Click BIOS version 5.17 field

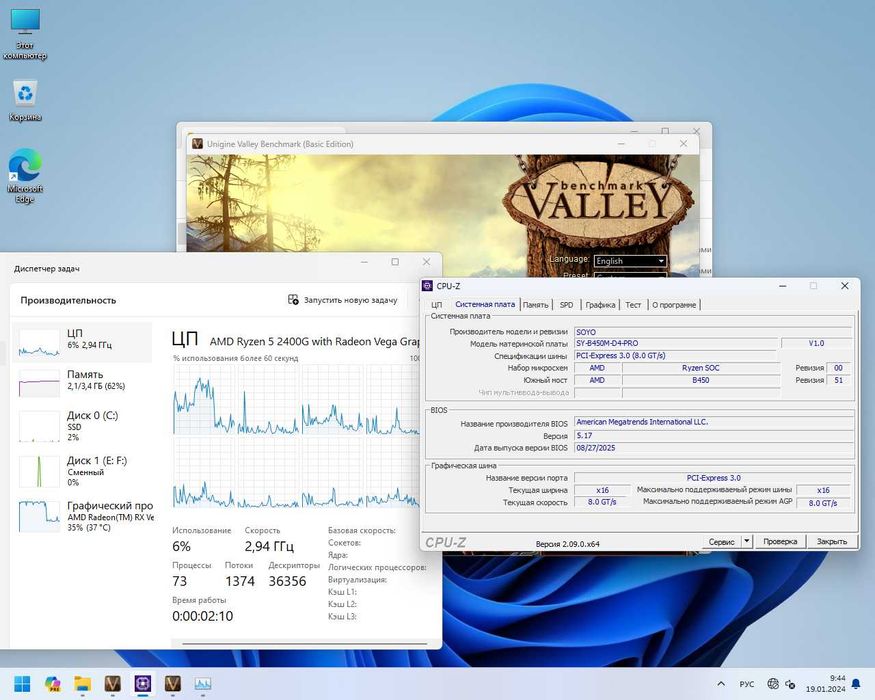[713, 435]
